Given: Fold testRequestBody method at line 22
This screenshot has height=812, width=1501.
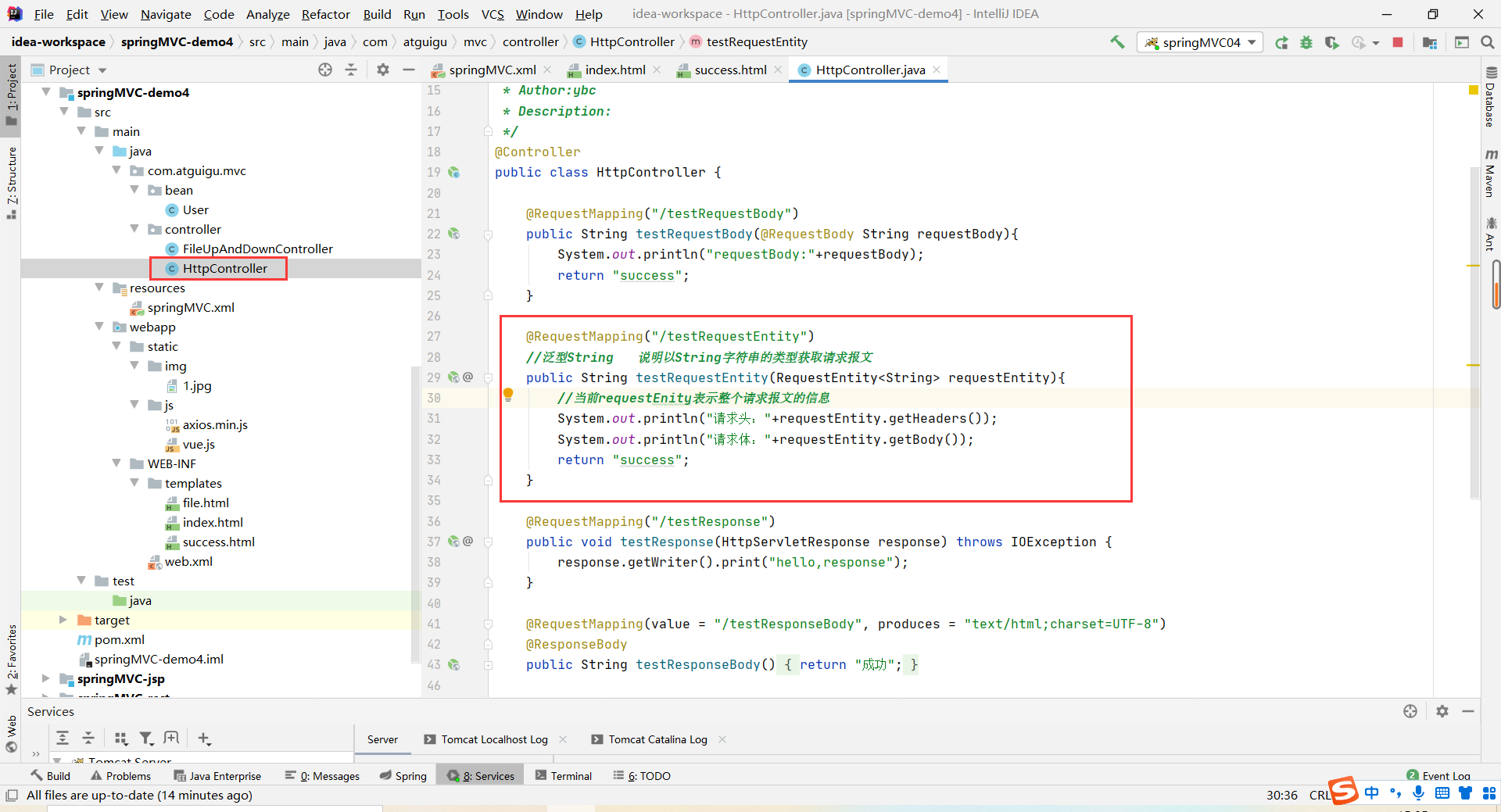Looking at the screenshot, I should pyautogui.click(x=488, y=234).
